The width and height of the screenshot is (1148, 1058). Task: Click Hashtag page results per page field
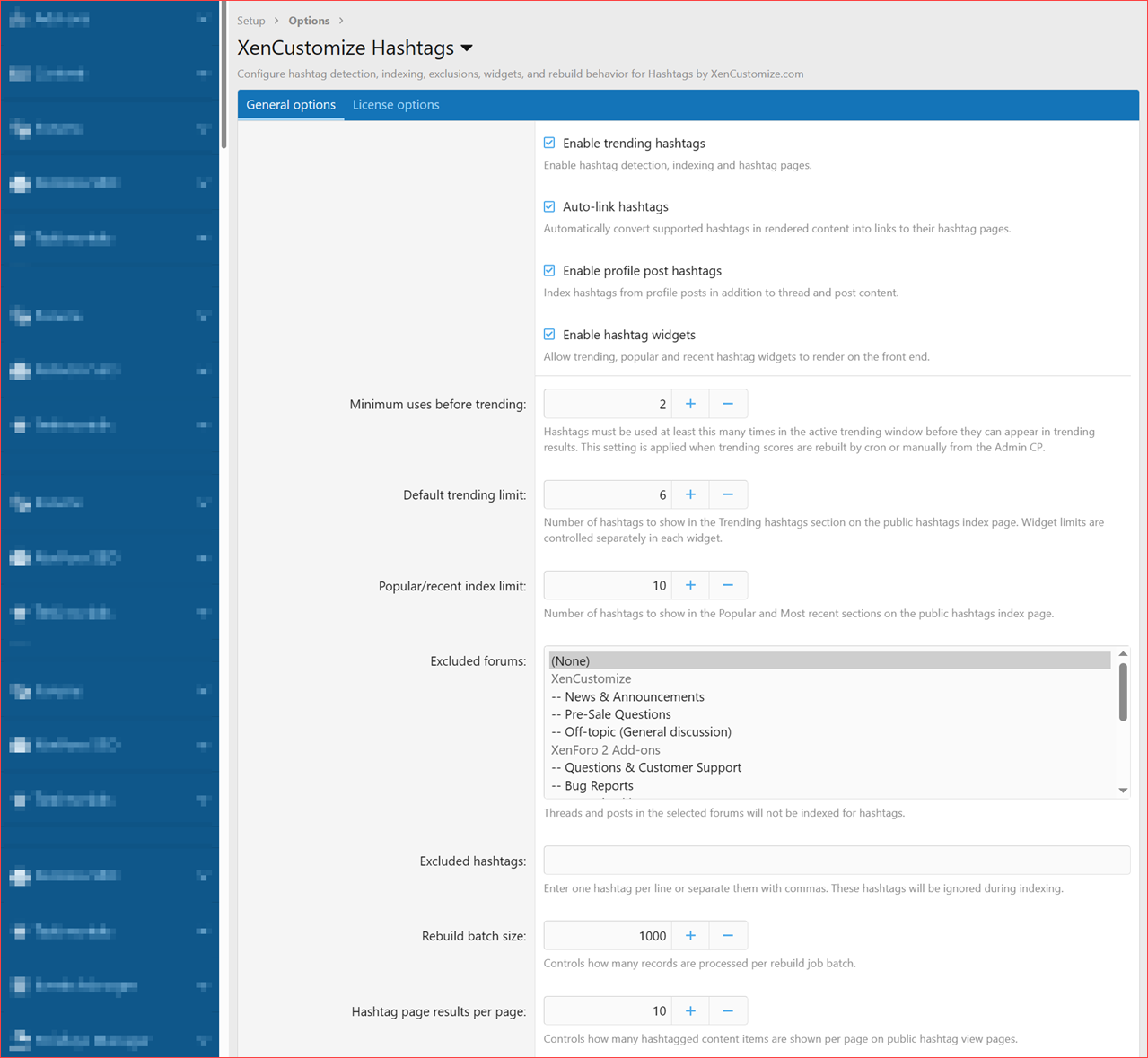(608, 1010)
